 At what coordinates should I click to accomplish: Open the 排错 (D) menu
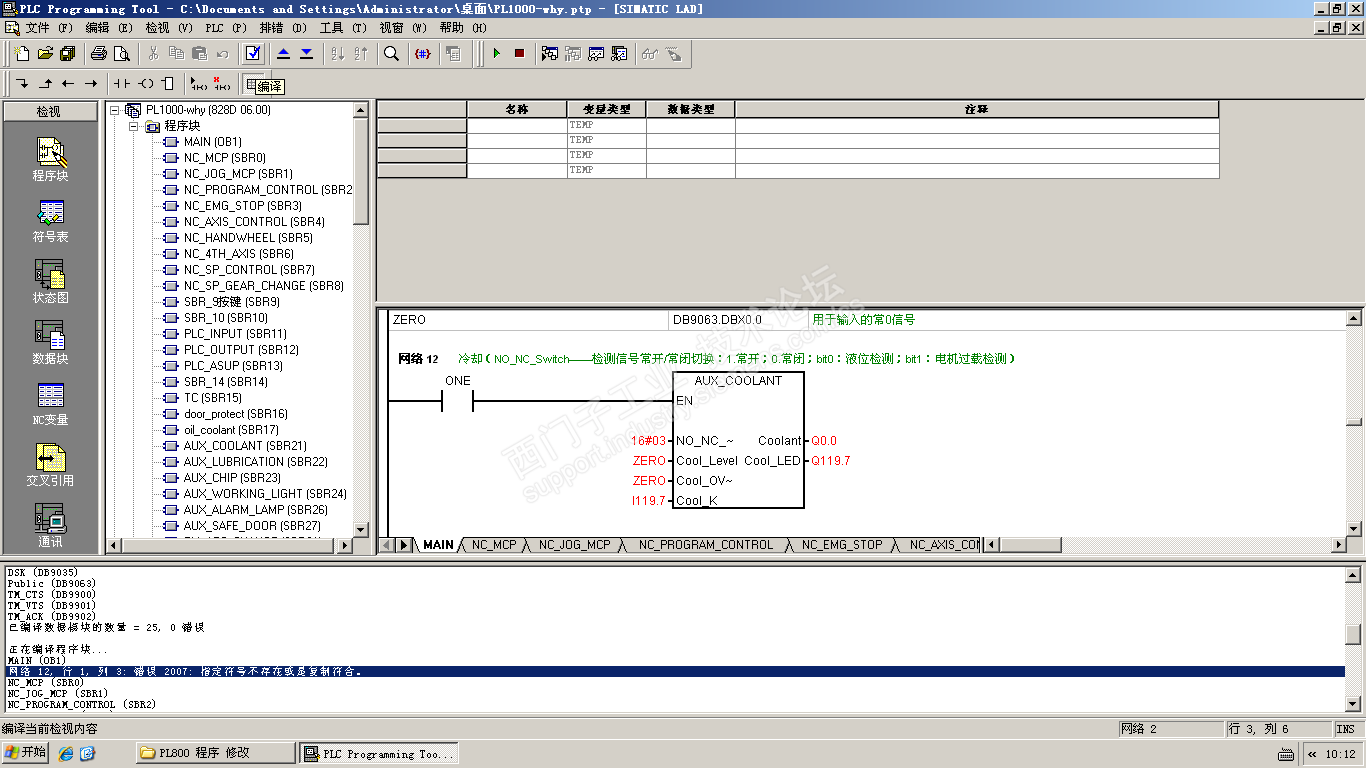click(x=283, y=28)
